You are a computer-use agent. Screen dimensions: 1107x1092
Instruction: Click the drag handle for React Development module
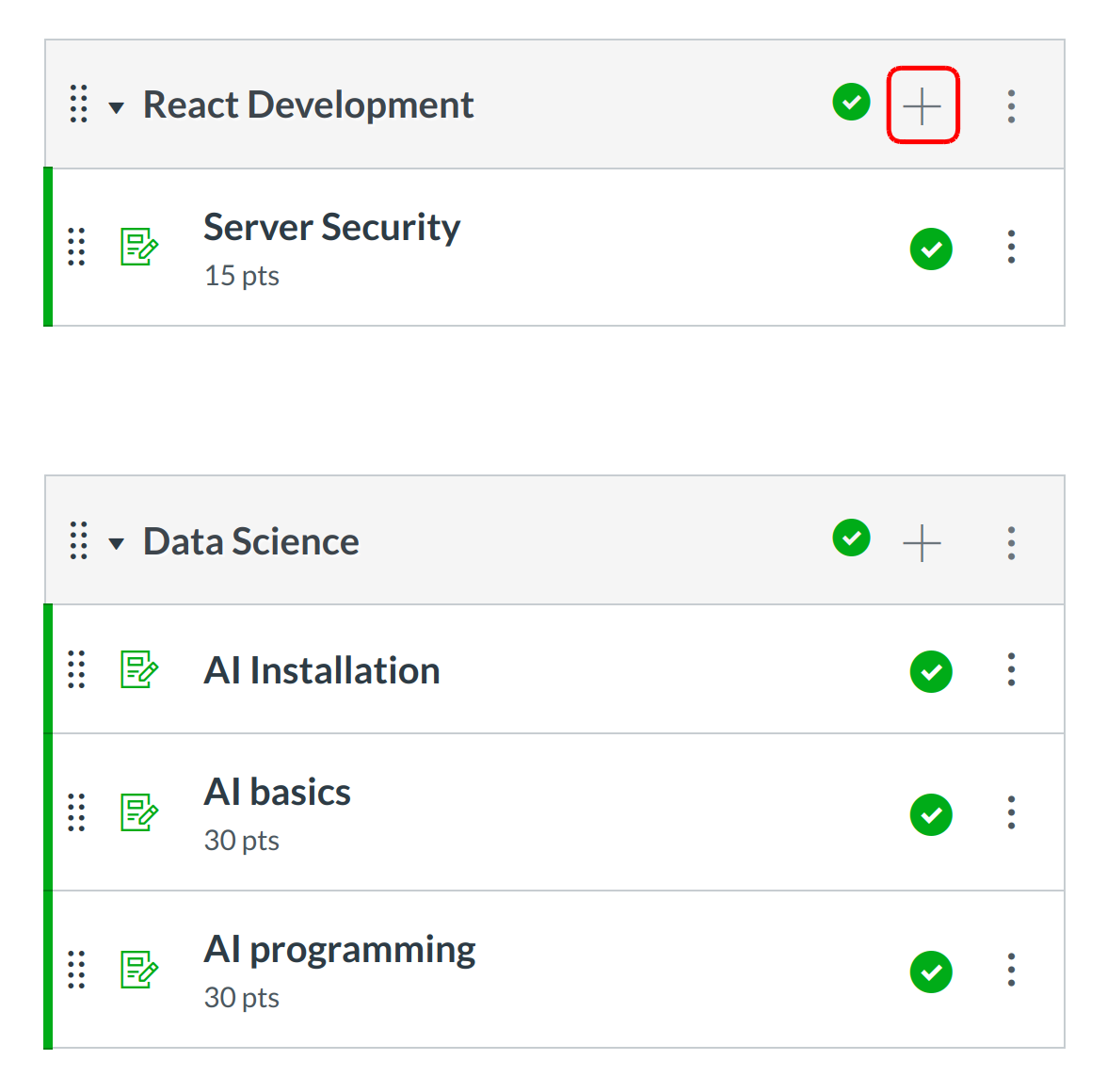[79, 104]
